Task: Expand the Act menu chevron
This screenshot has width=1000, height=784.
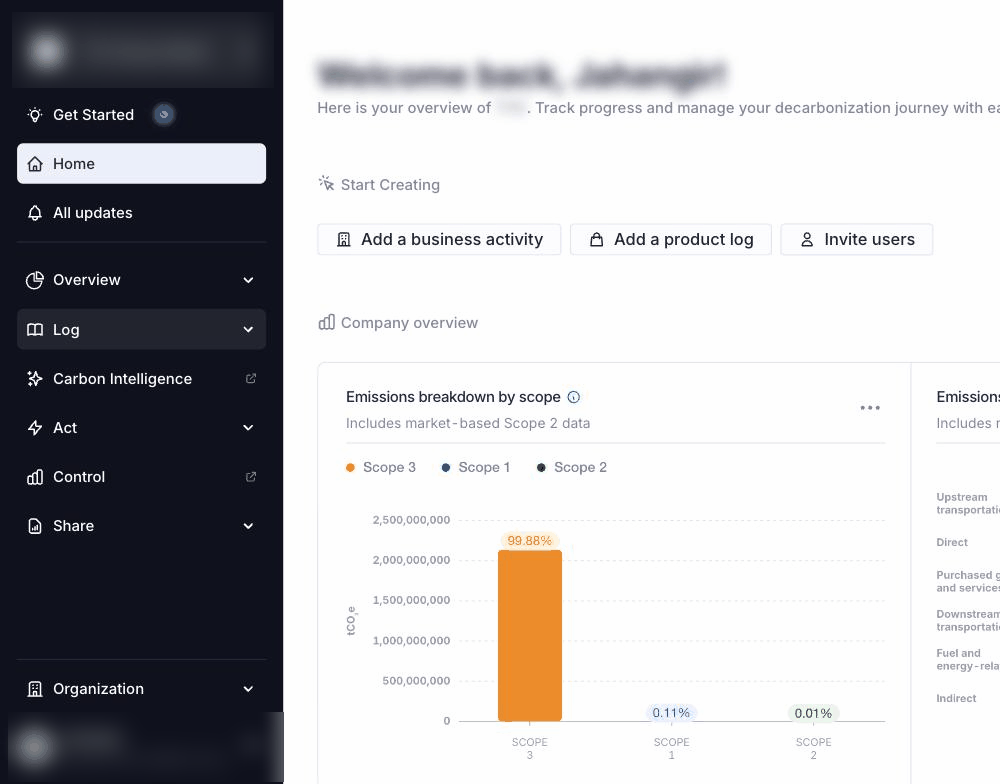Action: [x=248, y=428]
